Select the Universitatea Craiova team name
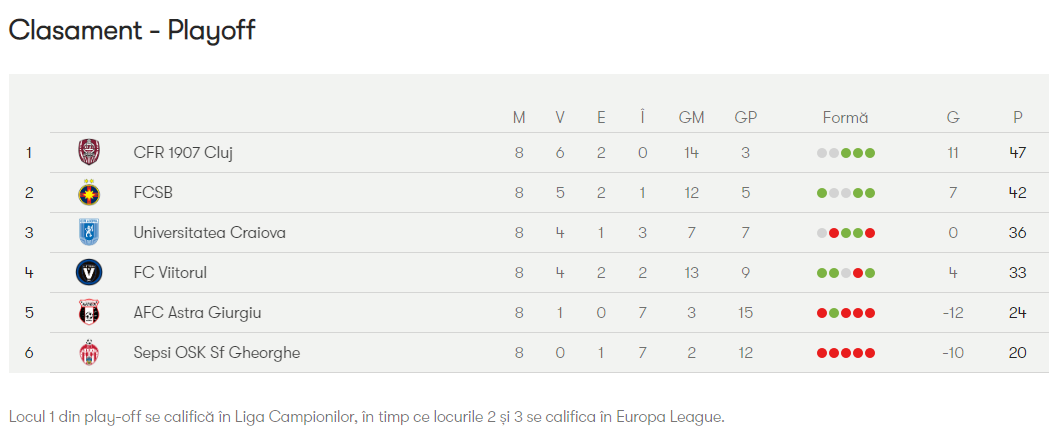 point(209,233)
